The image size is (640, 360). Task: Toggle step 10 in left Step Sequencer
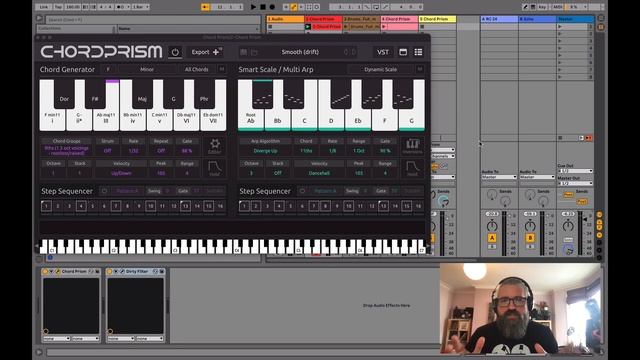coord(150,206)
